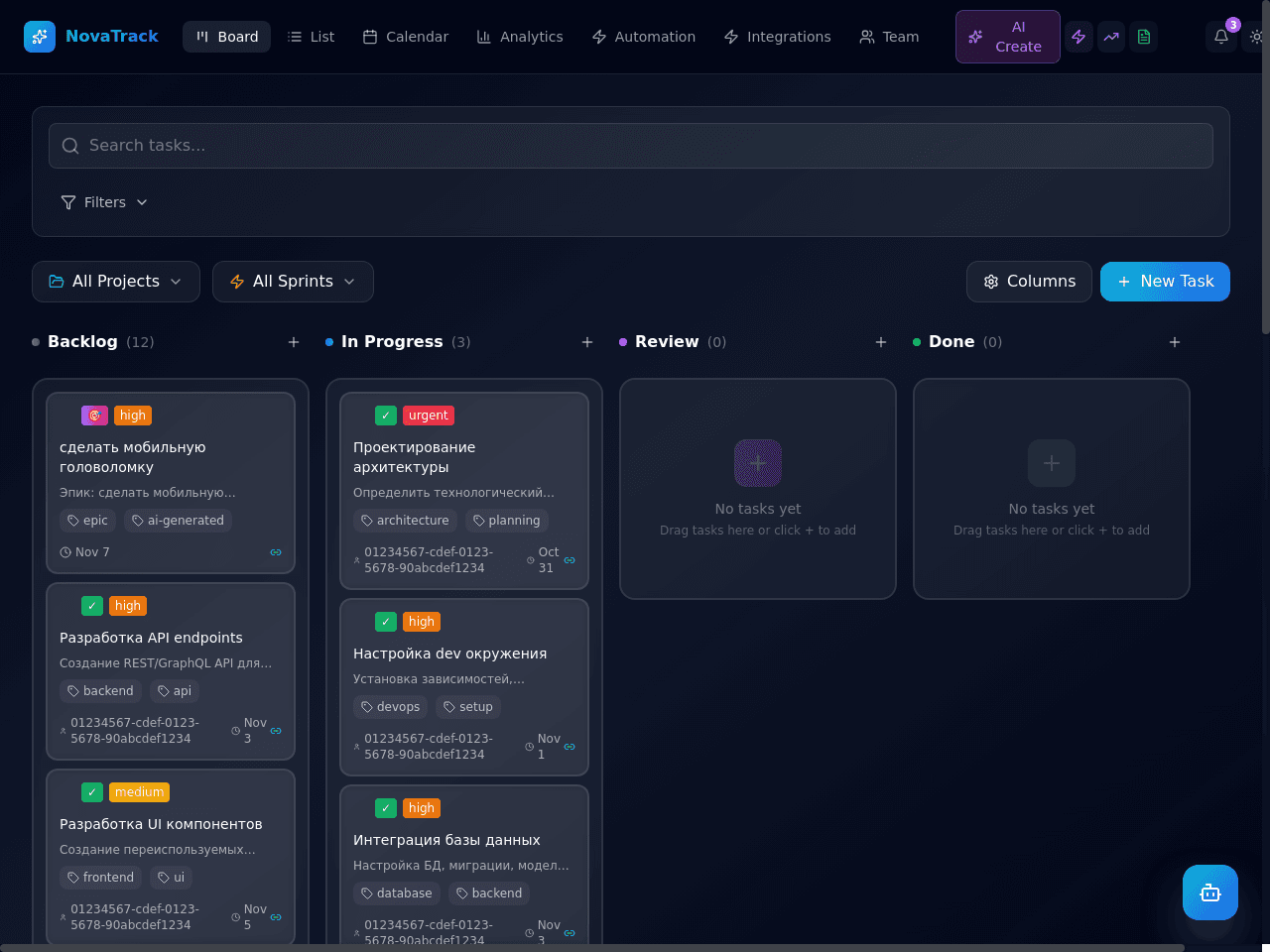The width and height of the screenshot is (1270, 952).
Task: Click the search magnifier icon
Action: (70, 146)
